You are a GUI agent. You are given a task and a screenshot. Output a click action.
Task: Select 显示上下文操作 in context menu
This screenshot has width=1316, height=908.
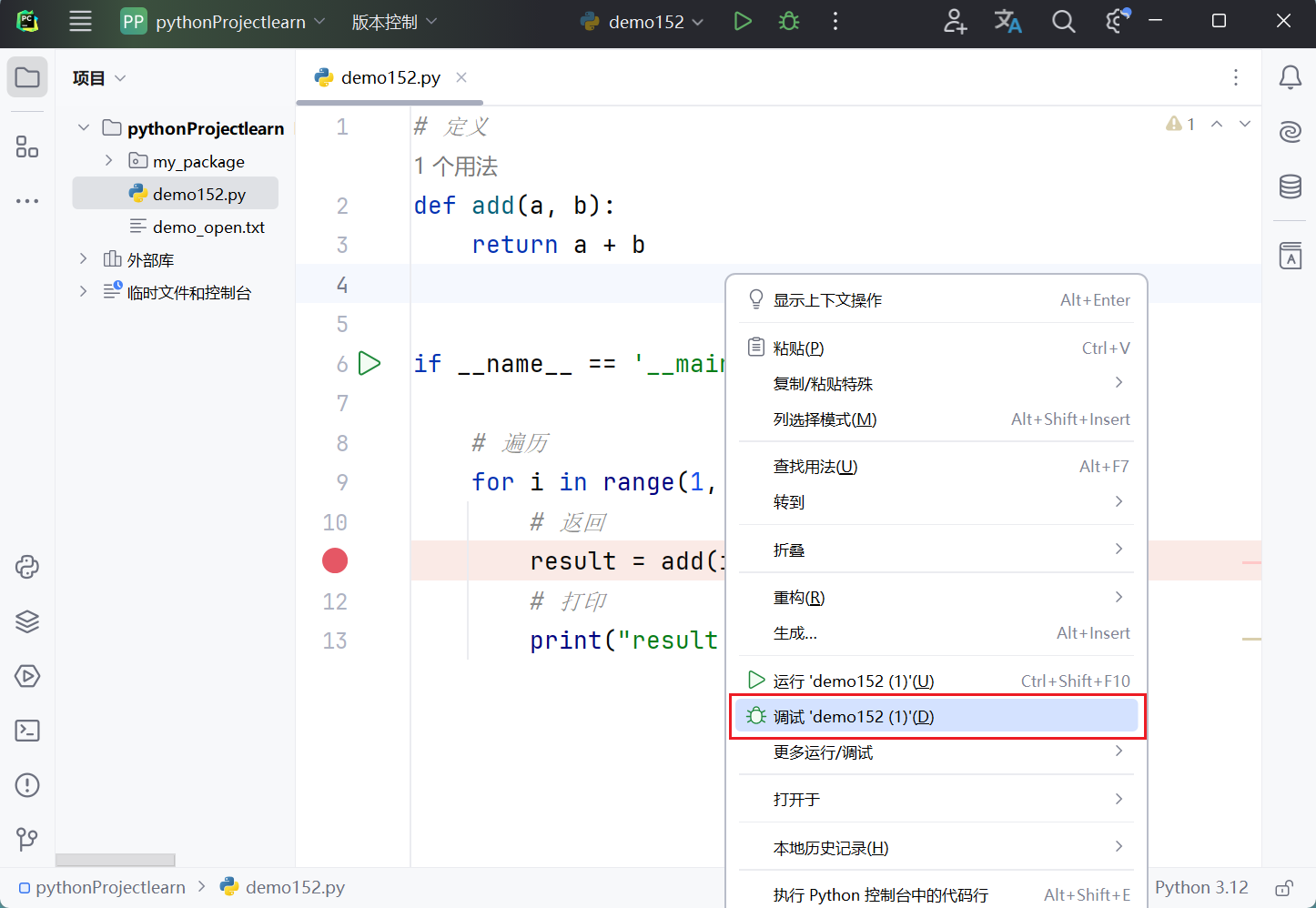pyautogui.click(x=936, y=299)
